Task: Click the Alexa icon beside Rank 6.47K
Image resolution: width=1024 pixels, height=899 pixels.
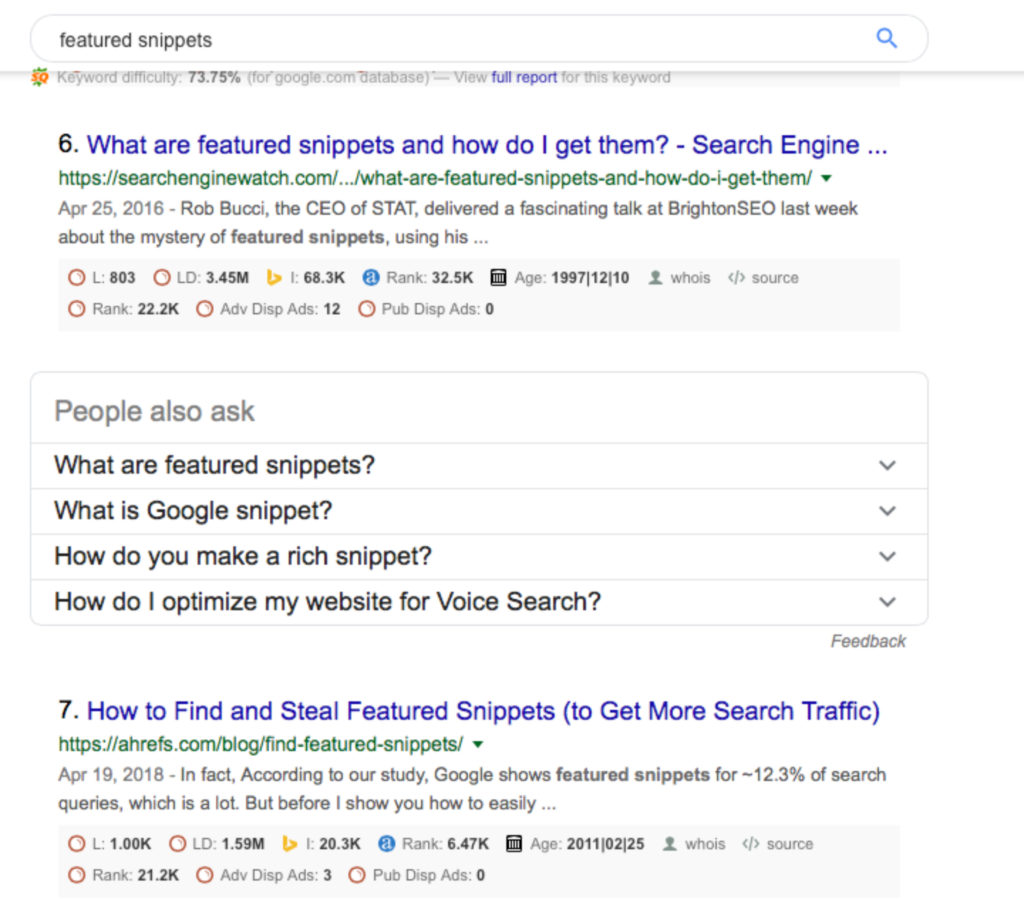Action: tap(387, 844)
